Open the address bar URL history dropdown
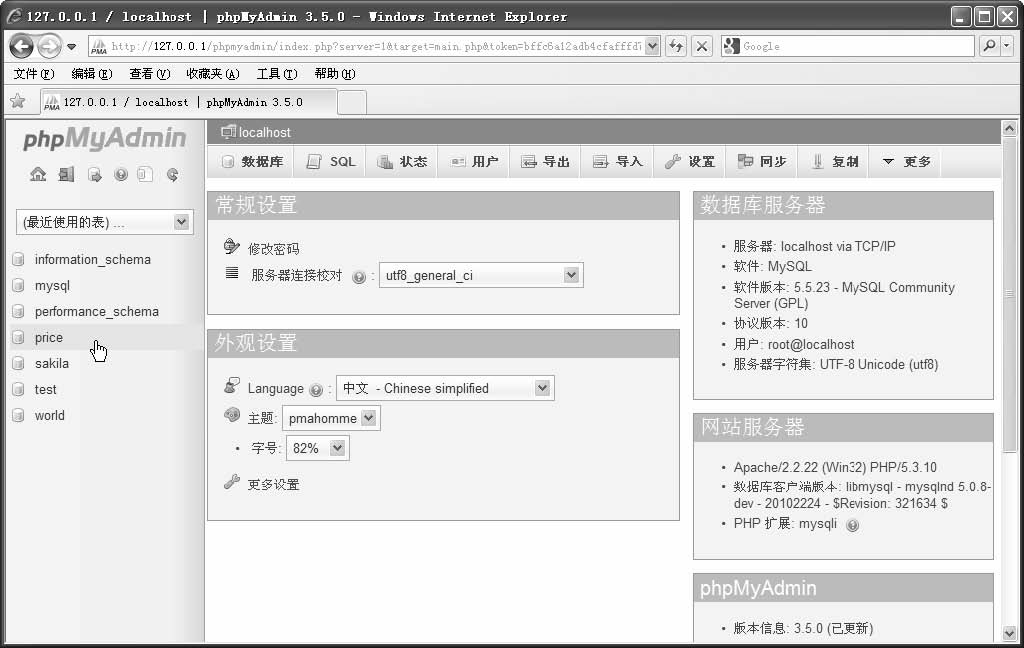 652,46
